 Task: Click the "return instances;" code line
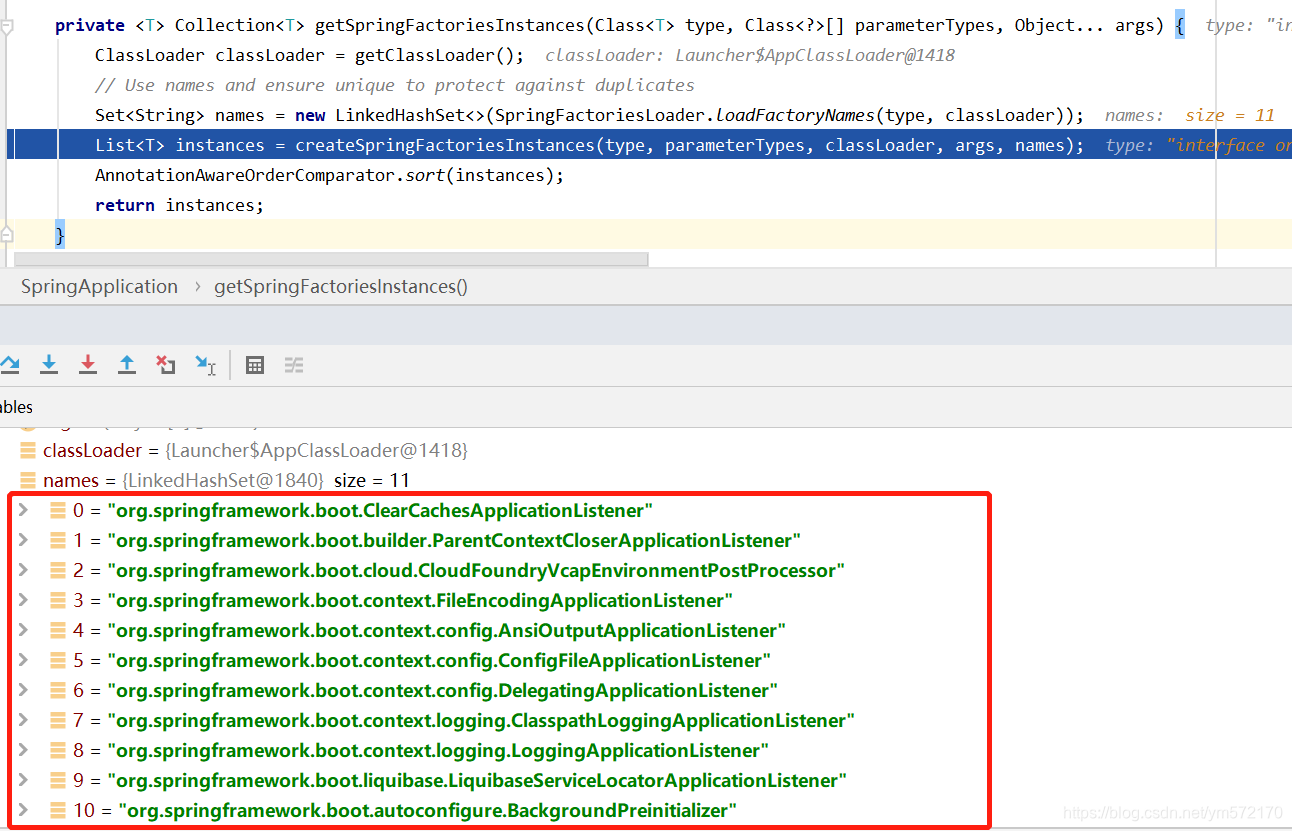[180, 205]
